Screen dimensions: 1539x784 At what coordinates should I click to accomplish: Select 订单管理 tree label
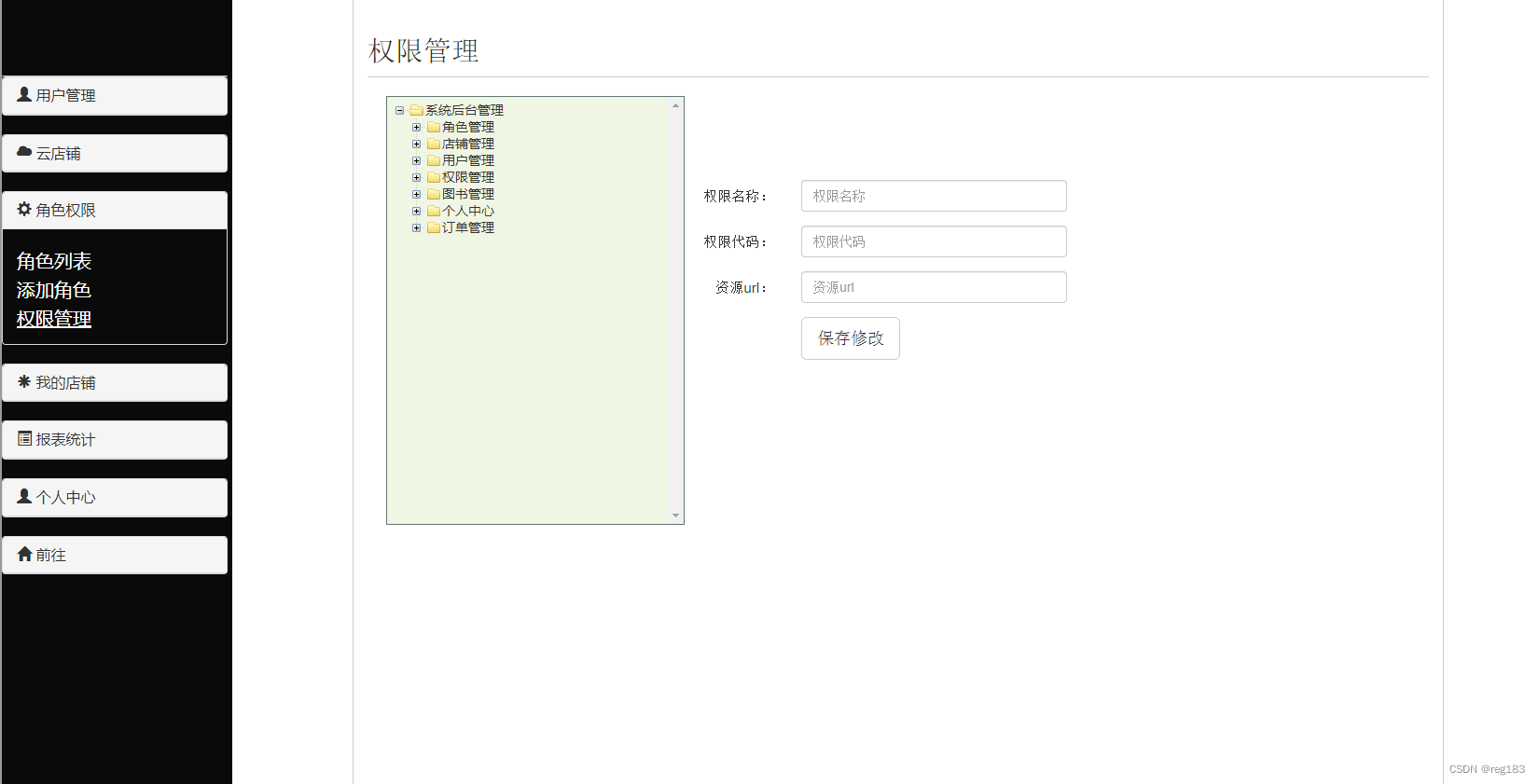pos(468,227)
